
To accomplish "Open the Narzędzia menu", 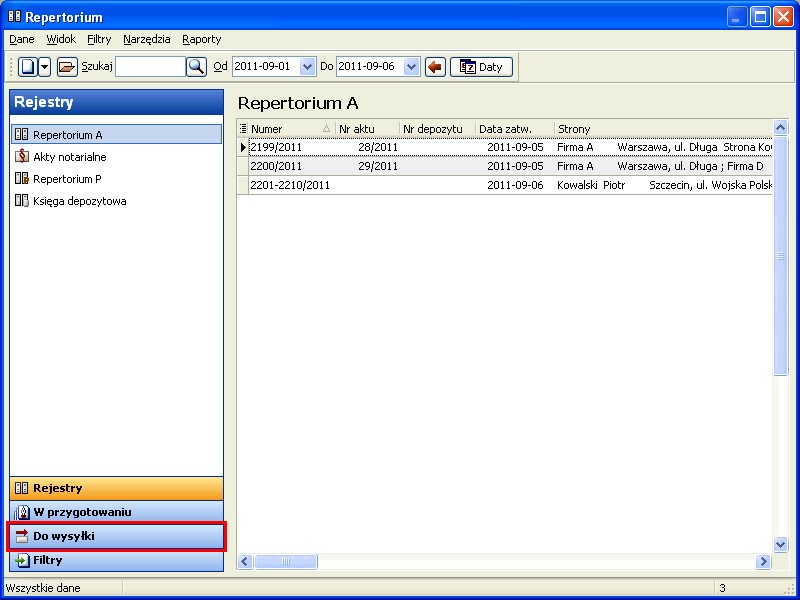I will pos(147,39).
